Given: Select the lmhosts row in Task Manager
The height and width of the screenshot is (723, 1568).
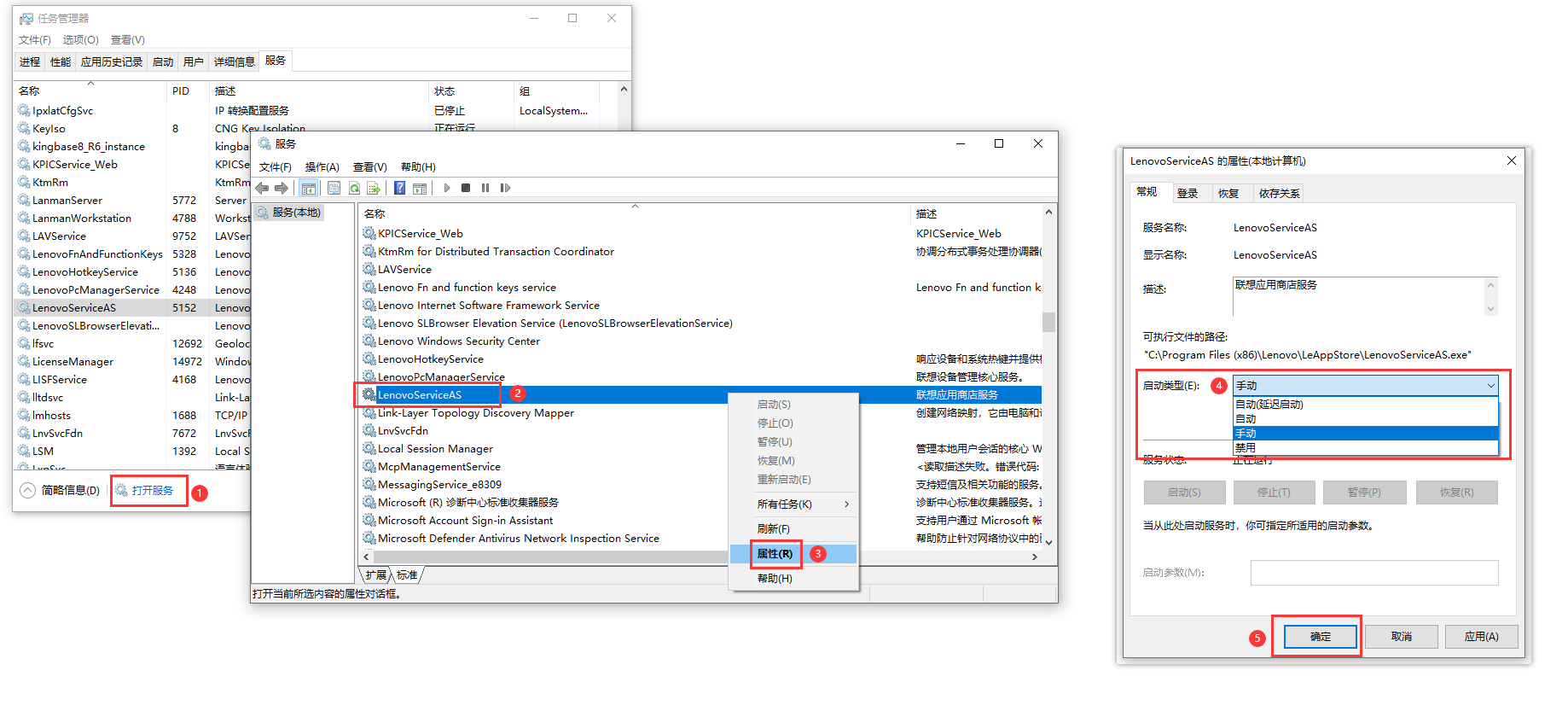Looking at the screenshot, I should 133,416.
